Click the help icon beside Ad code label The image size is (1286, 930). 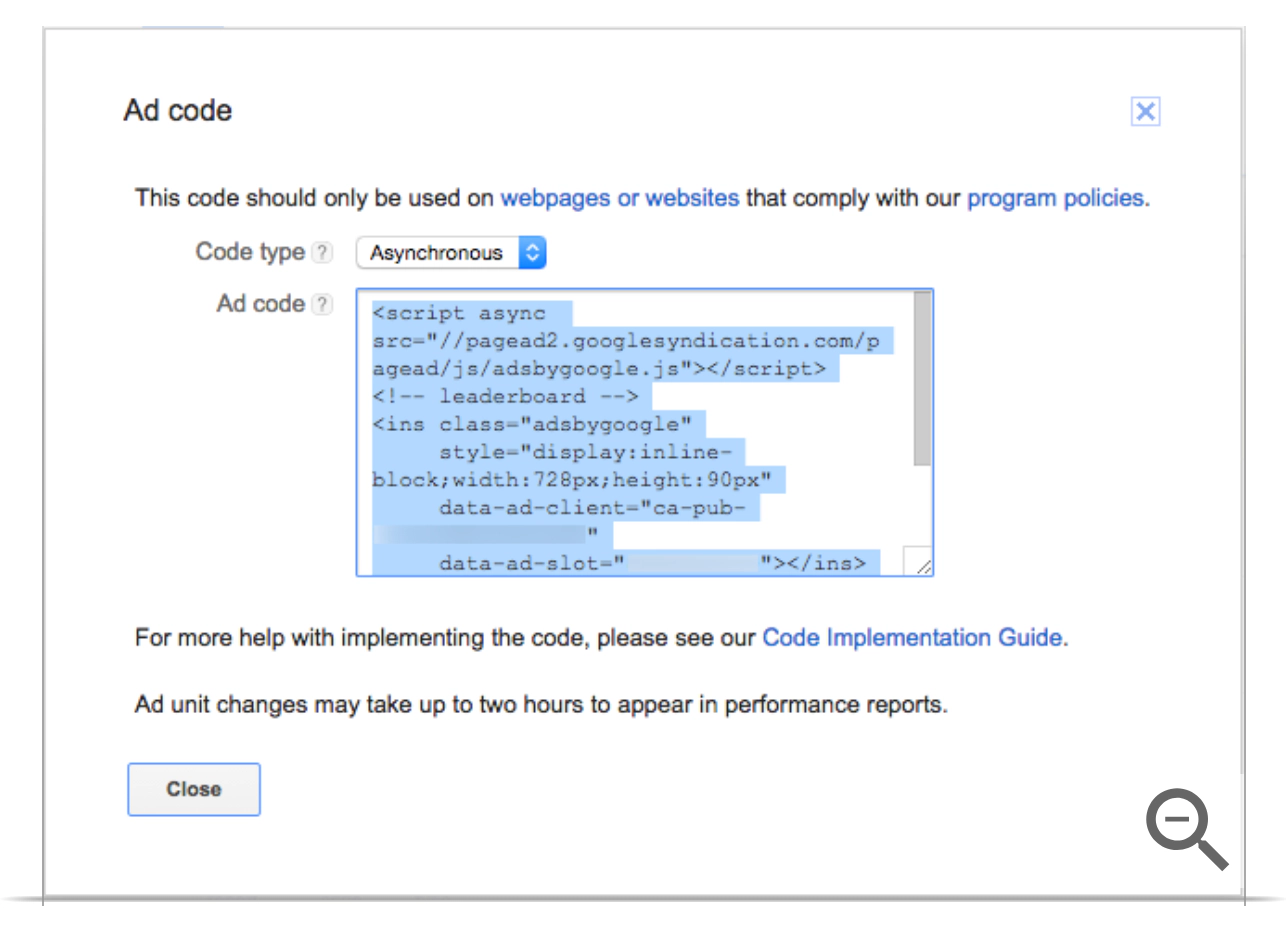[x=321, y=305]
